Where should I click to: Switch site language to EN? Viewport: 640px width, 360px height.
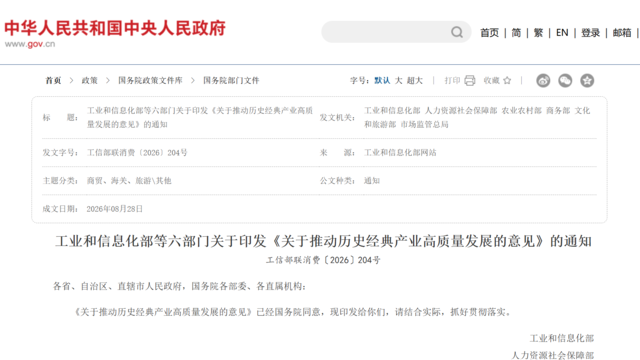pos(562,33)
